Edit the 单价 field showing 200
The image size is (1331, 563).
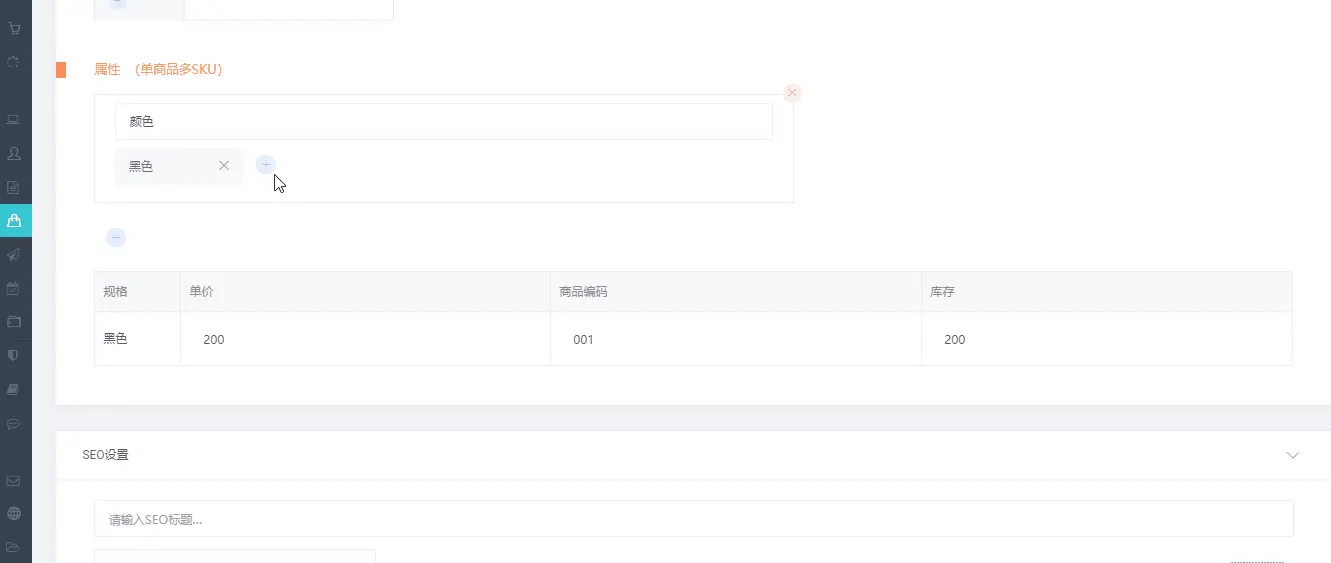(365, 340)
